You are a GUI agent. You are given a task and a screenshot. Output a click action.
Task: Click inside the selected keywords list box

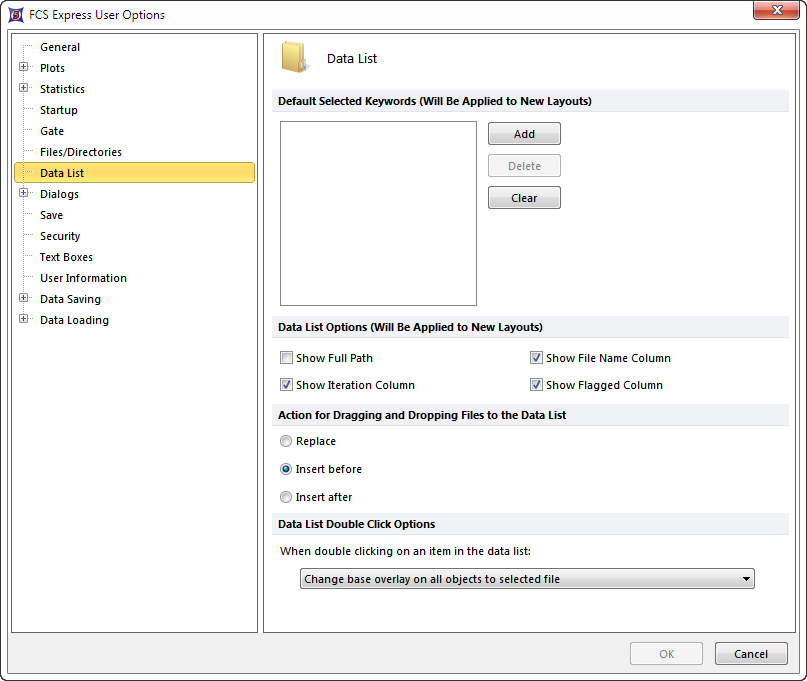(x=378, y=213)
